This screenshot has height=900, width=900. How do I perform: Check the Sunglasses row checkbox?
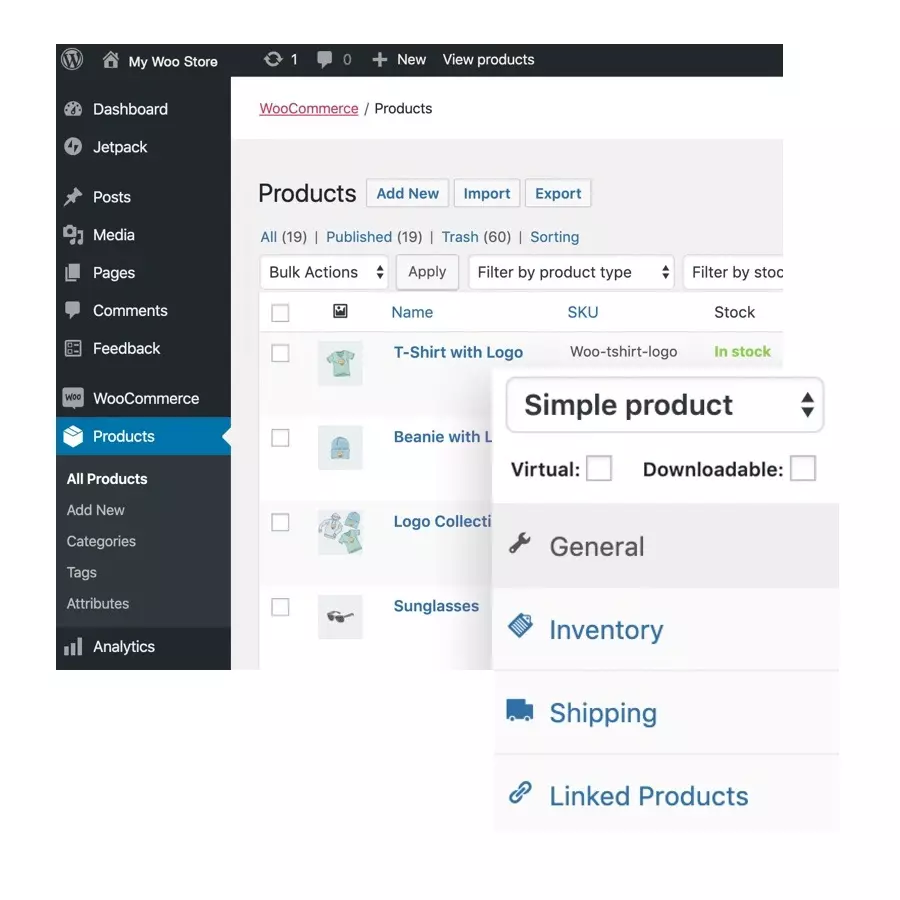point(281,607)
